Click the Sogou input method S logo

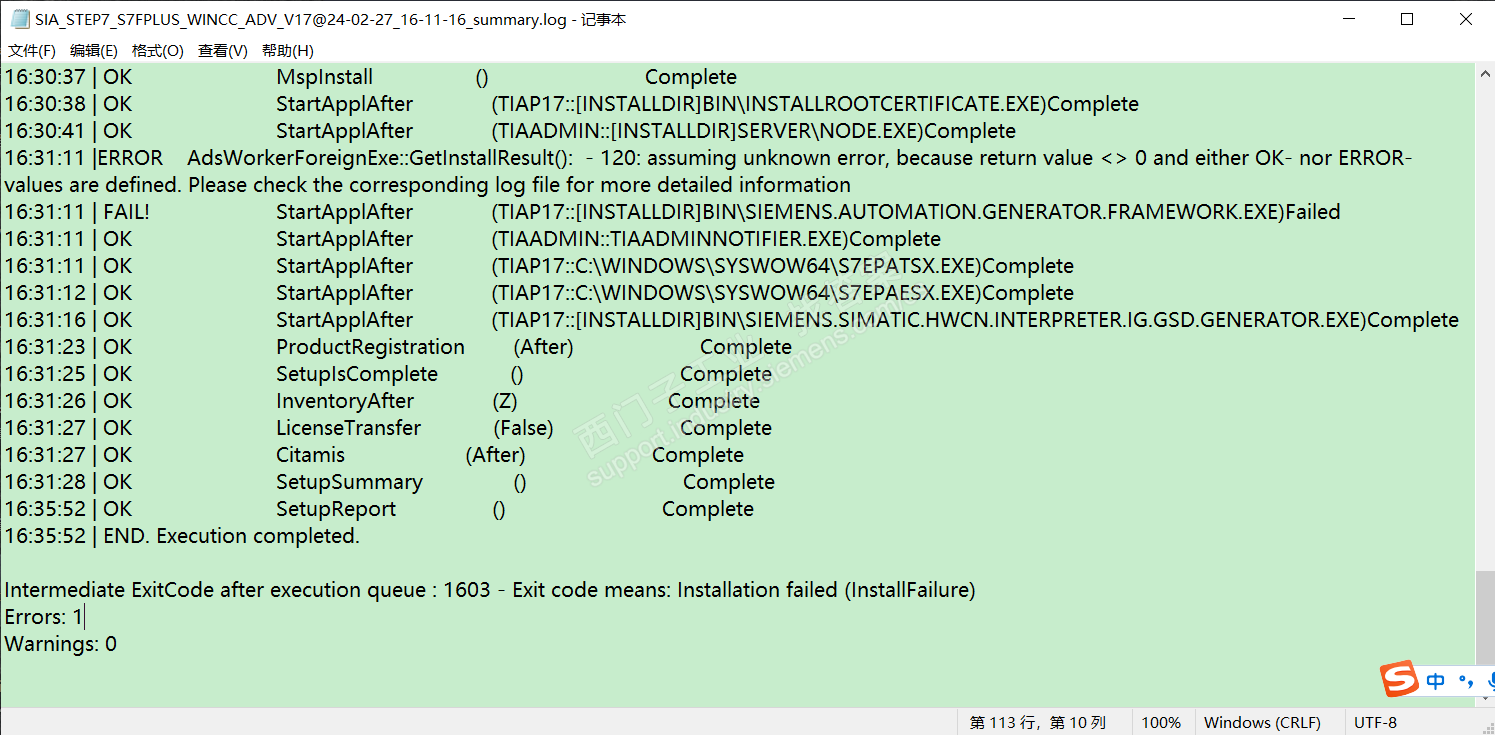[1400, 679]
